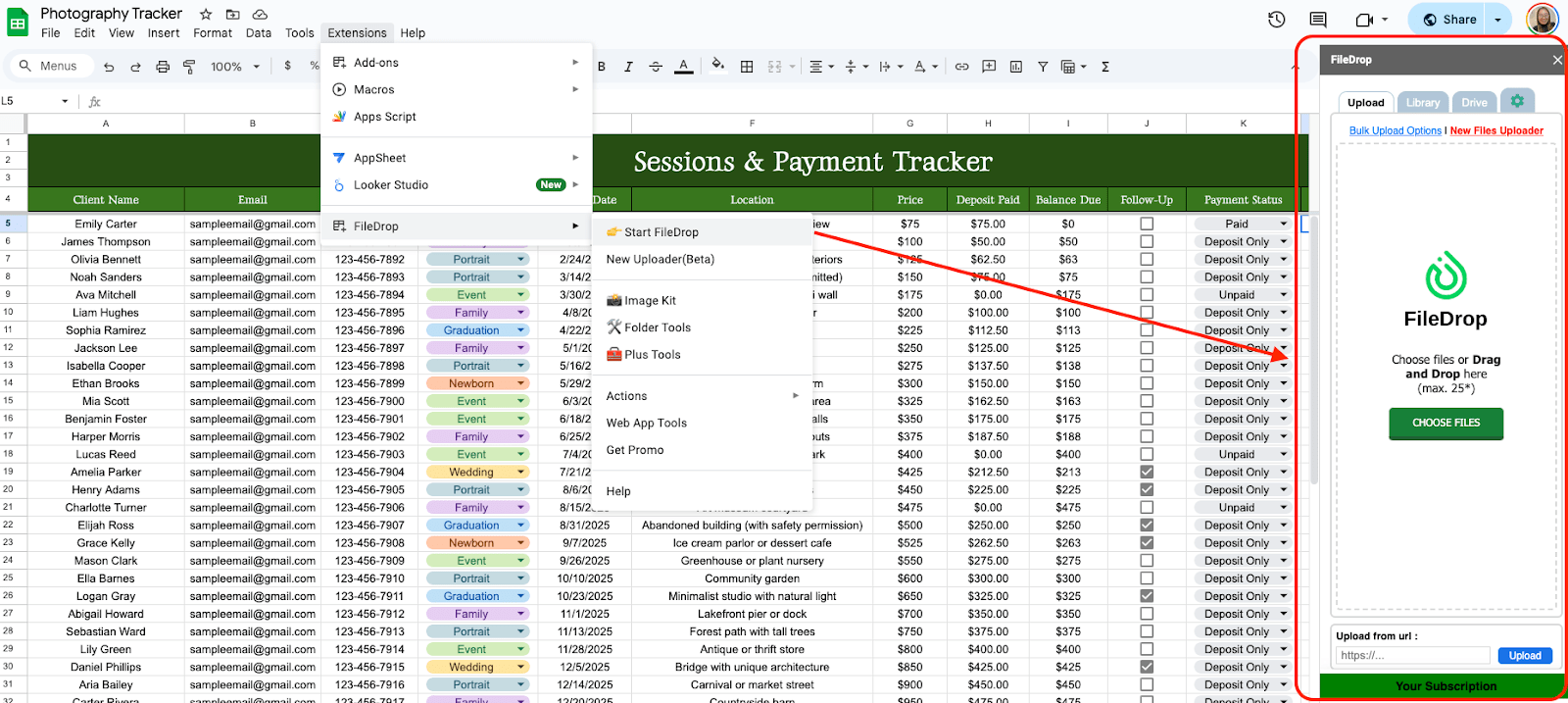This screenshot has height=703, width=1568.
Task: Toggle Follow-Up checkbox for Emily Carter
Action: (1147, 224)
